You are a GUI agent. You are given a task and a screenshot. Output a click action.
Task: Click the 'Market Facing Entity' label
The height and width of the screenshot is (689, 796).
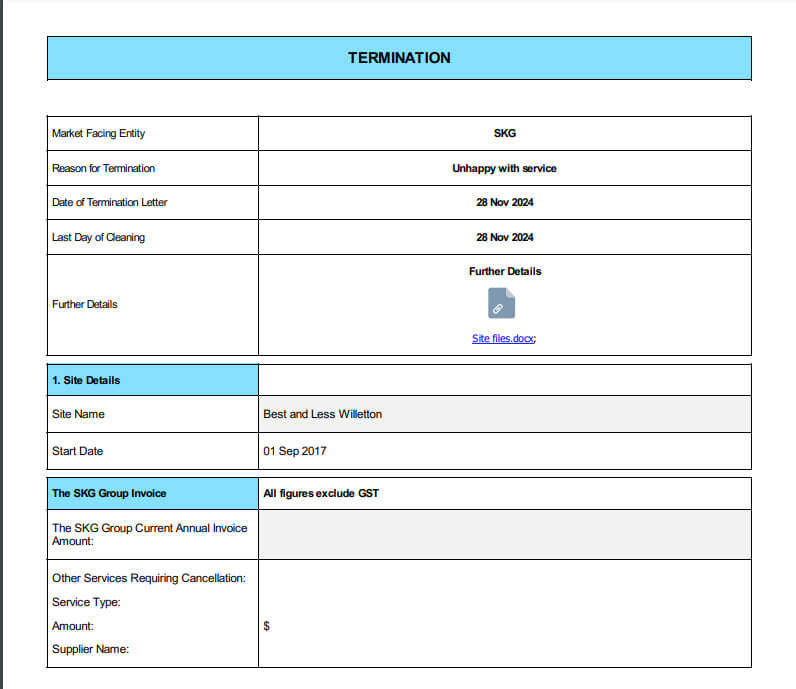tap(98, 133)
